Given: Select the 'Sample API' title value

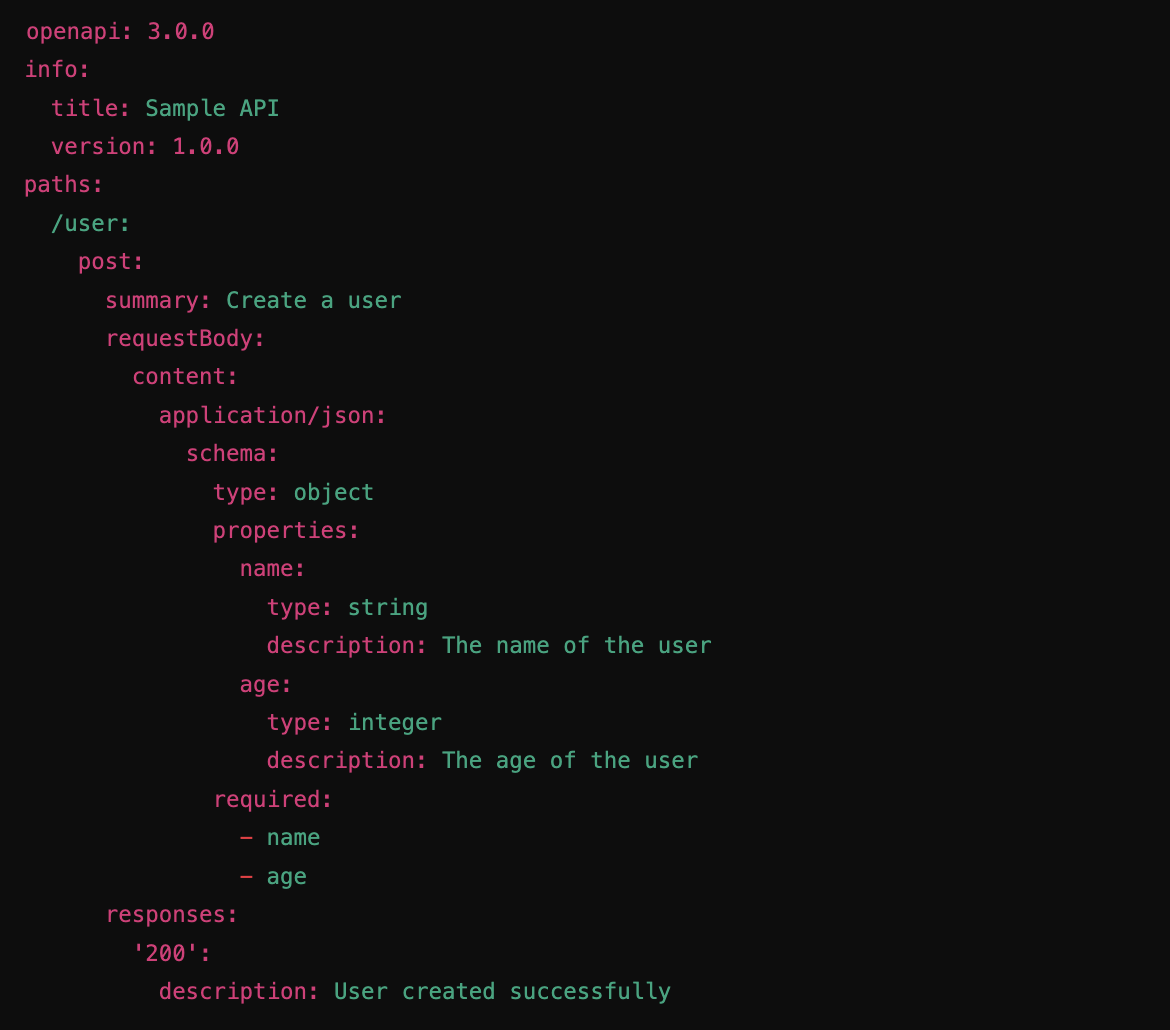Looking at the screenshot, I should pyautogui.click(x=212, y=108).
